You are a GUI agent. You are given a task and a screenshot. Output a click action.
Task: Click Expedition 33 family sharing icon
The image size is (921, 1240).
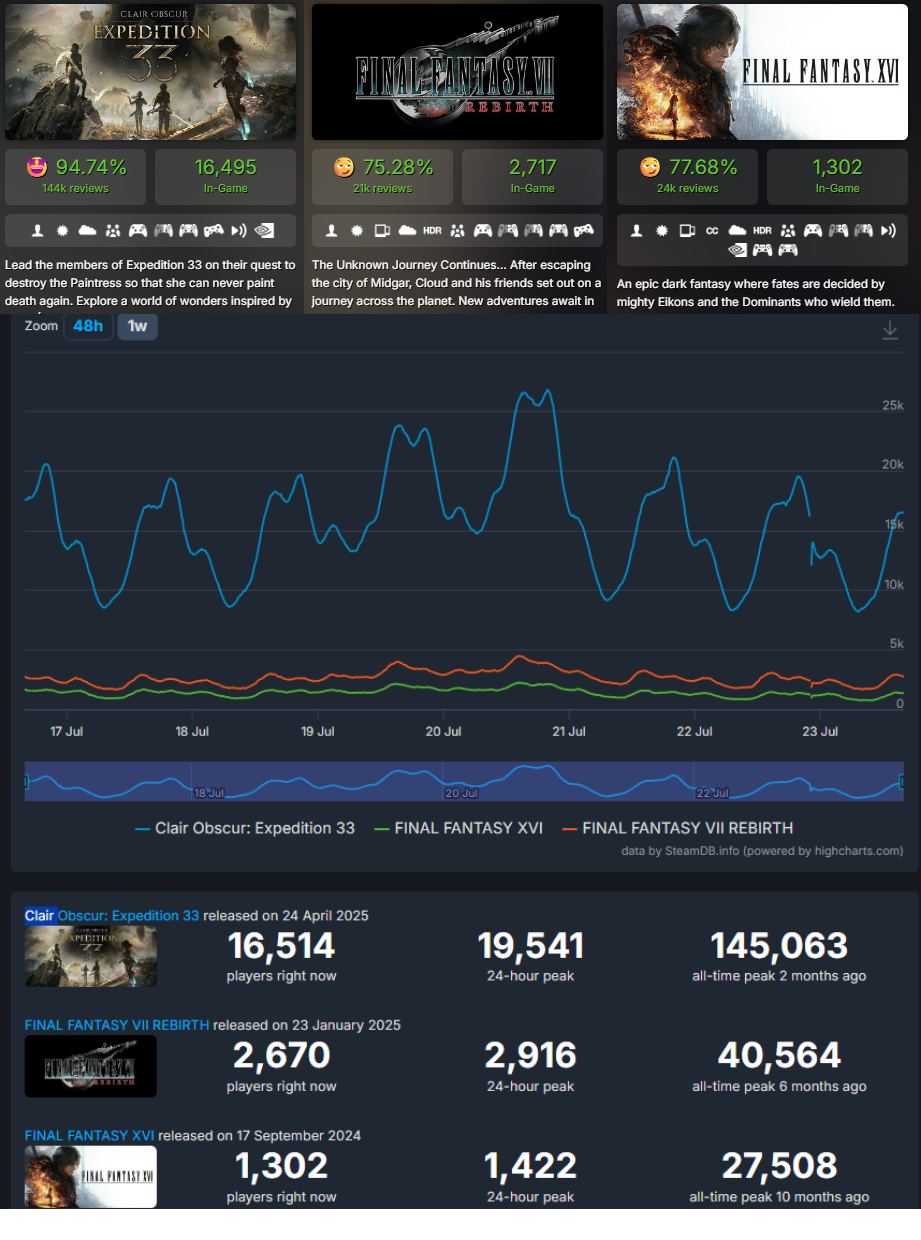113,231
